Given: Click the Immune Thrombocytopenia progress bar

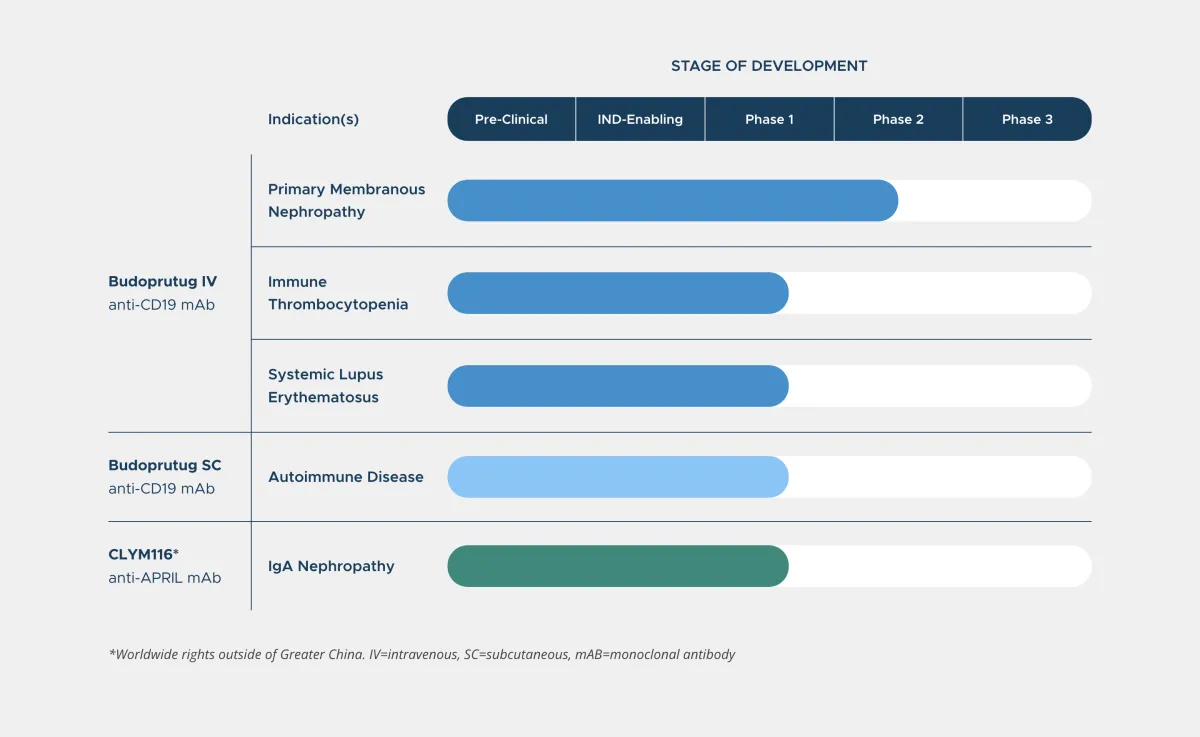Looking at the screenshot, I should [617, 293].
